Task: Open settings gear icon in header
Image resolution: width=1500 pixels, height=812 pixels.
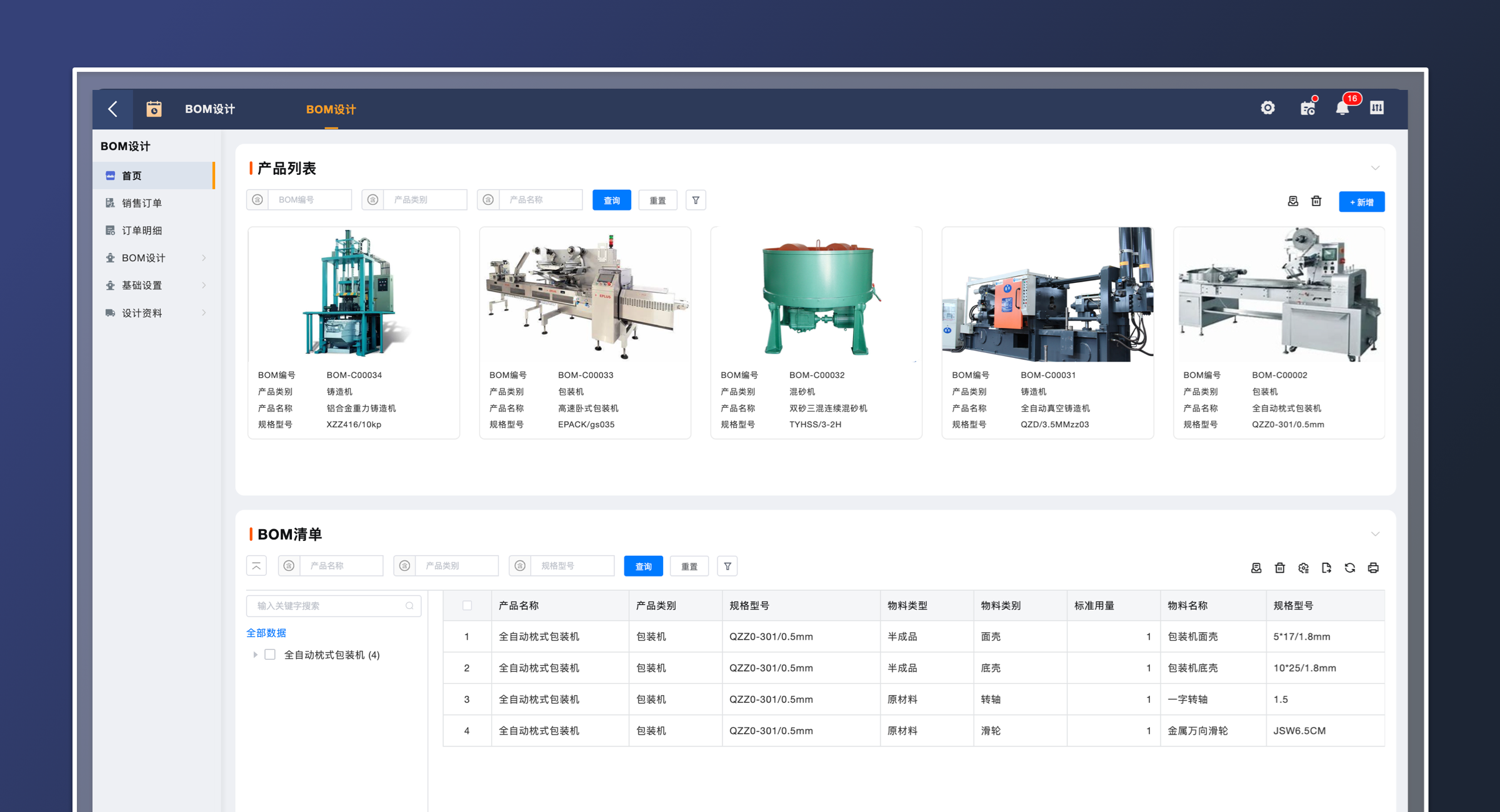Action: click(1267, 108)
